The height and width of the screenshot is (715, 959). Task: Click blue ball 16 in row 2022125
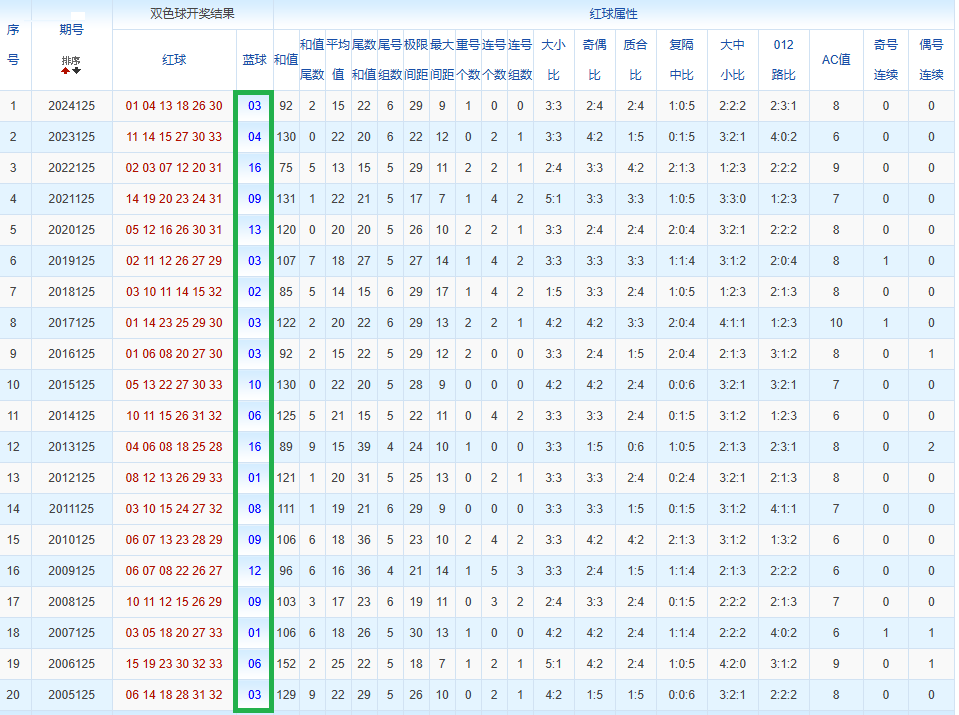(254, 168)
